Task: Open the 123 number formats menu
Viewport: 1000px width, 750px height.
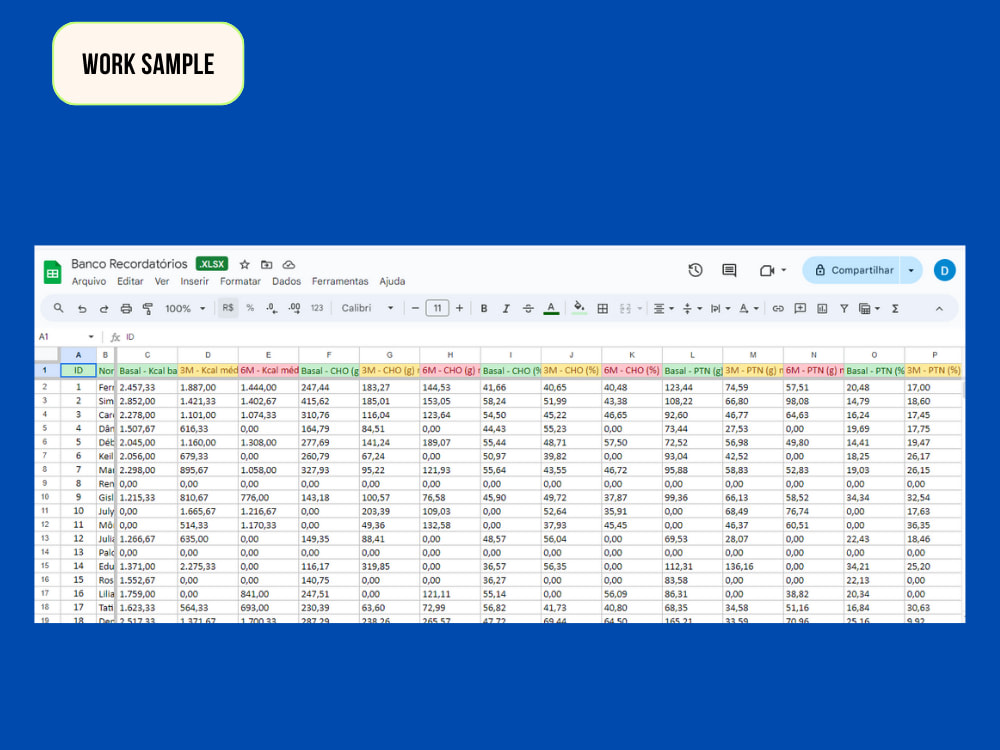Action: 317,308
